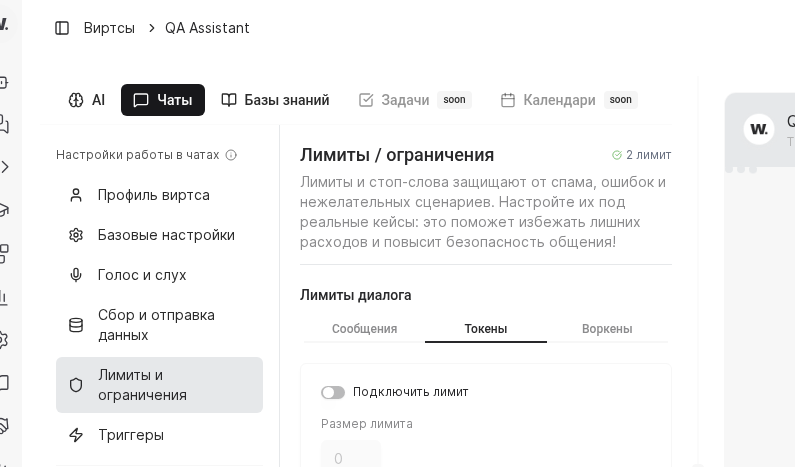Viewport: 795px width, 467px height.
Task: Click the info icon beside Настройки работы в чатах
Action: 231,155
